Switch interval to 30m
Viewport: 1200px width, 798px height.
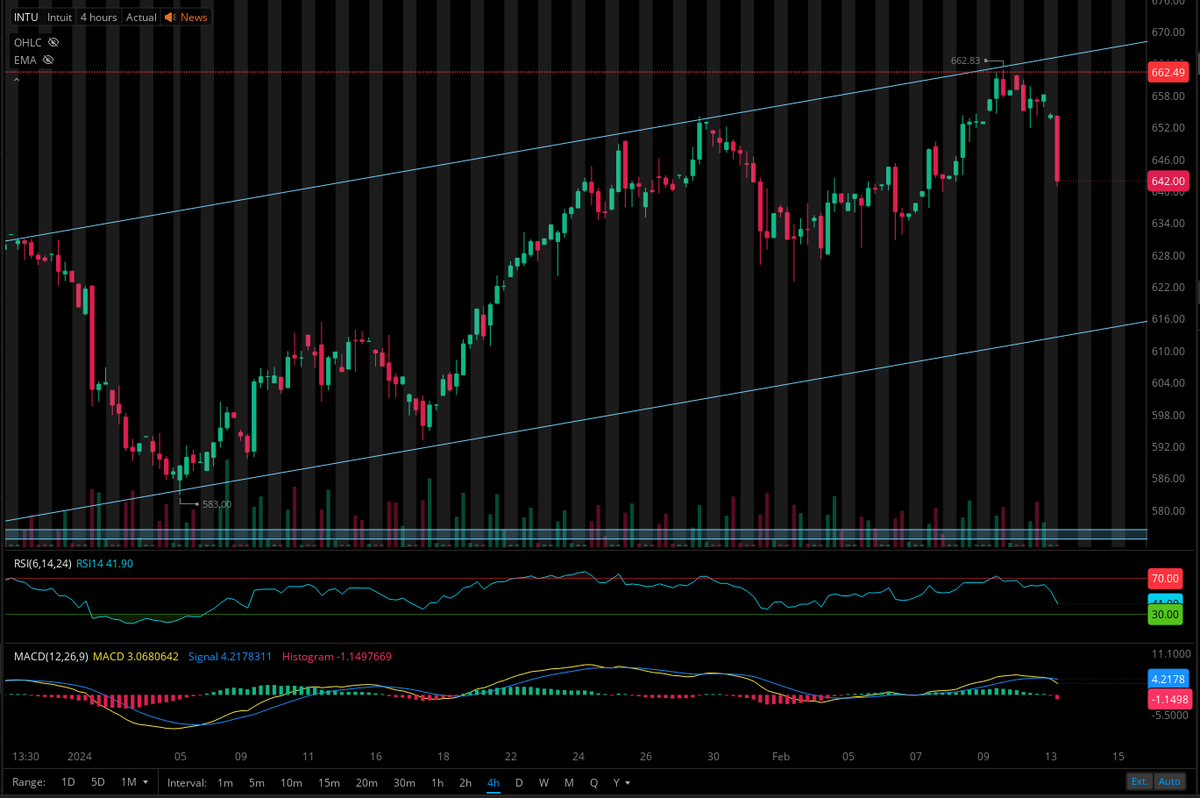(x=404, y=782)
